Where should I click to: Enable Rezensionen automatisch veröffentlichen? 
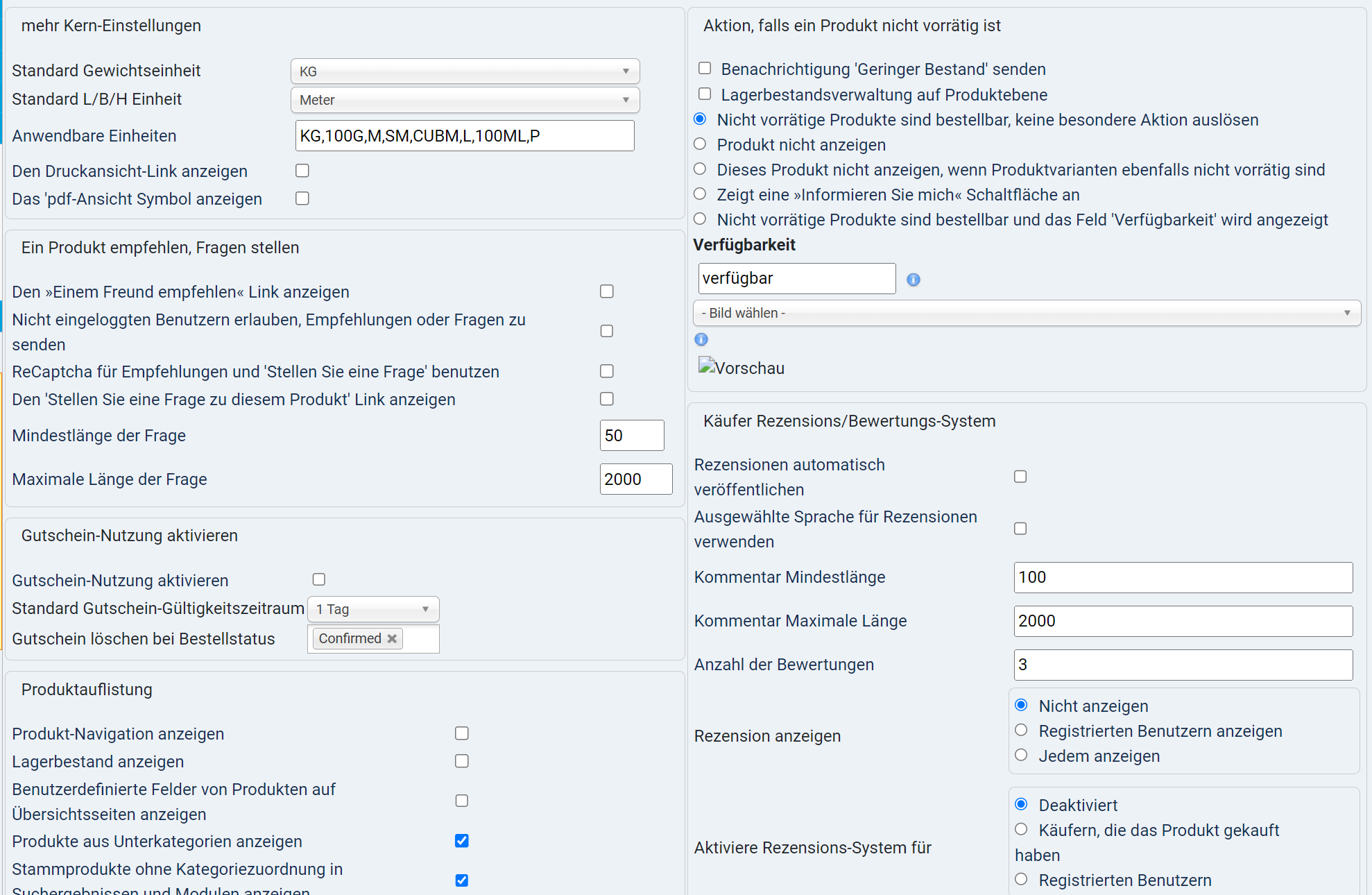coord(1020,477)
